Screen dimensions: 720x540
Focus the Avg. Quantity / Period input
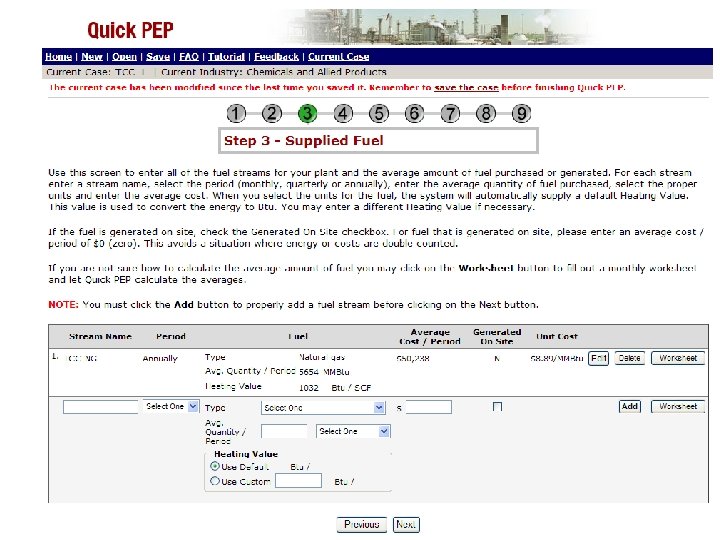coord(284,431)
